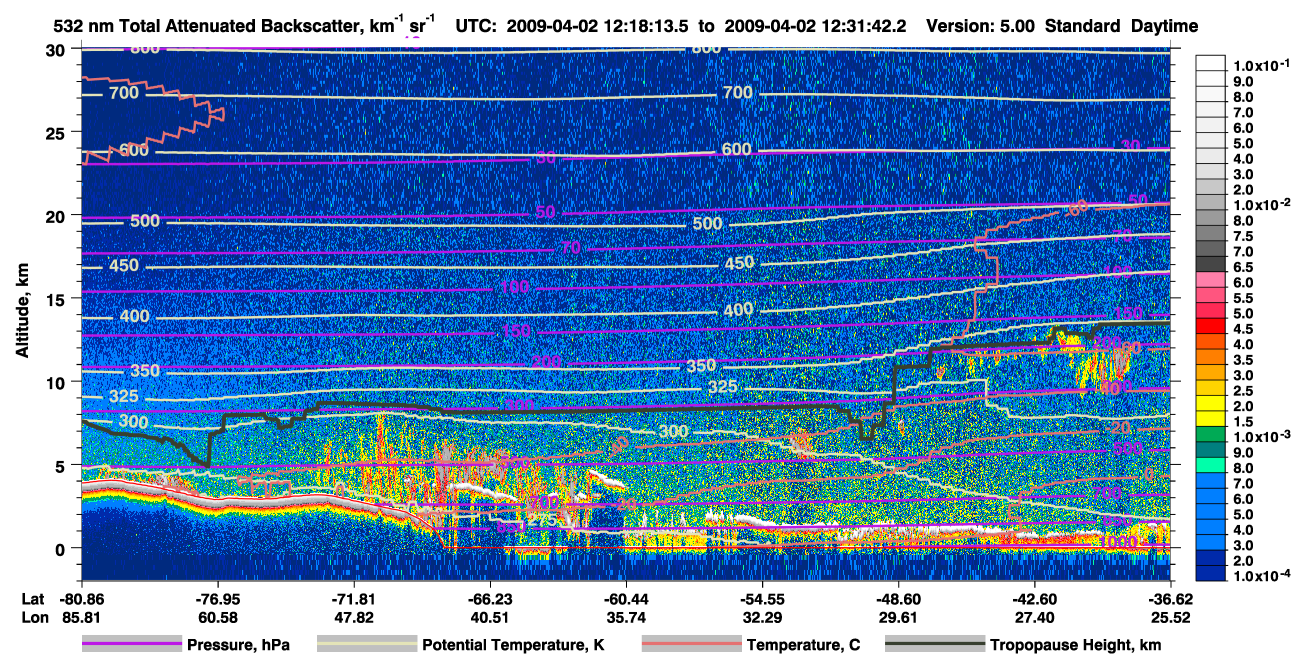
Task: Click the longitude value 40.51
Action: [x=489, y=618]
